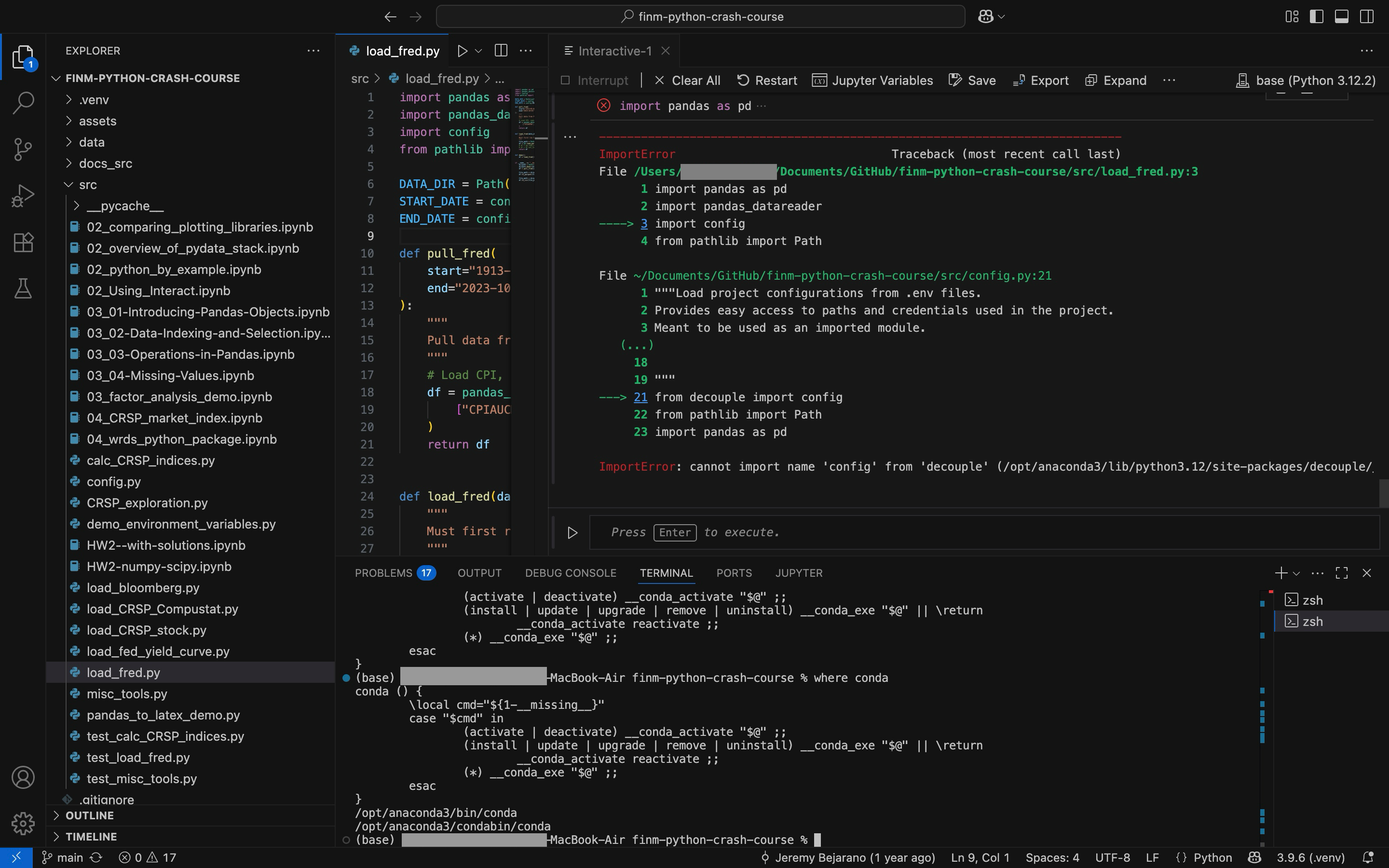
Task: Switch to the OUTPUT tab
Action: tap(479, 573)
